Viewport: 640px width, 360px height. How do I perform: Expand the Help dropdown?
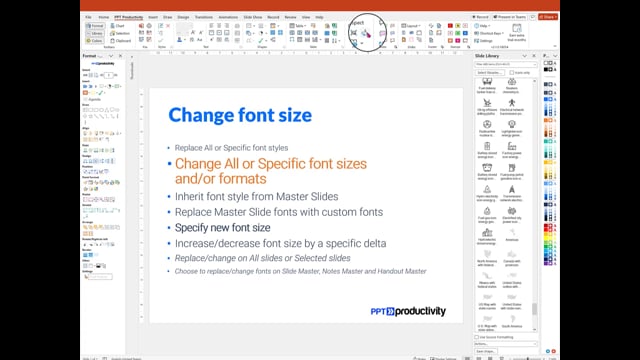coord(482,26)
